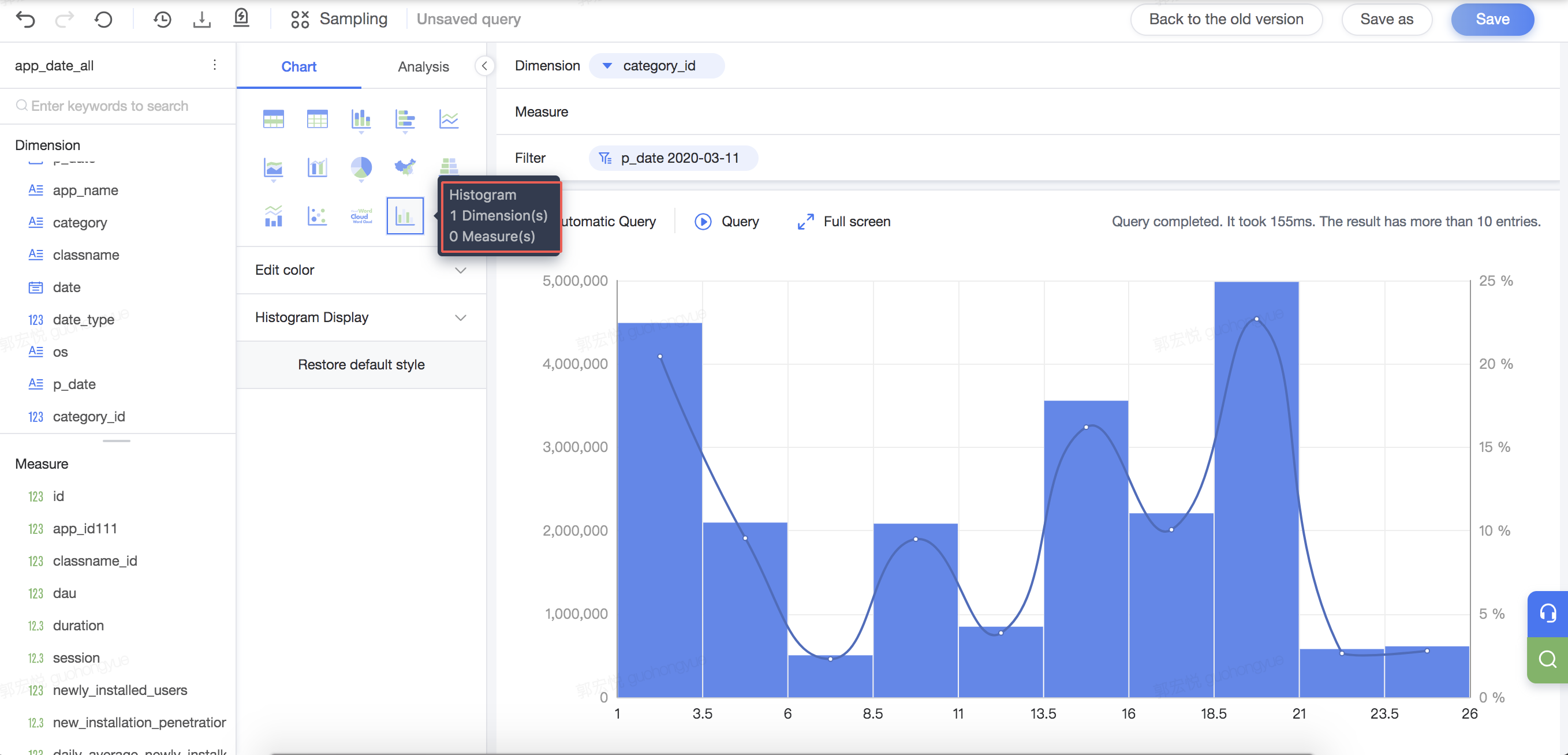
Task: Click the Full screen label
Action: click(x=856, y=222)
